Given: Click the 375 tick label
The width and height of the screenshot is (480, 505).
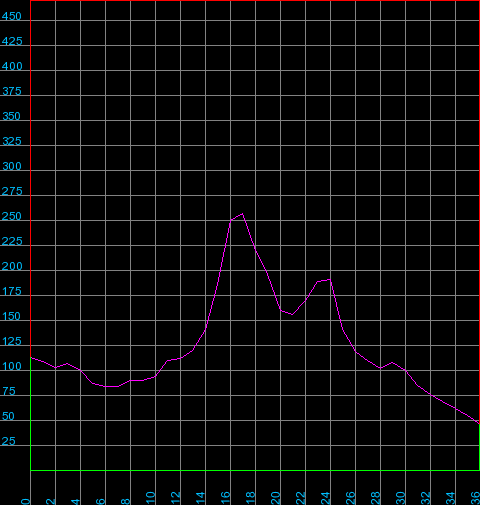Looking at the screenshot, I should [x=12, y=91].
